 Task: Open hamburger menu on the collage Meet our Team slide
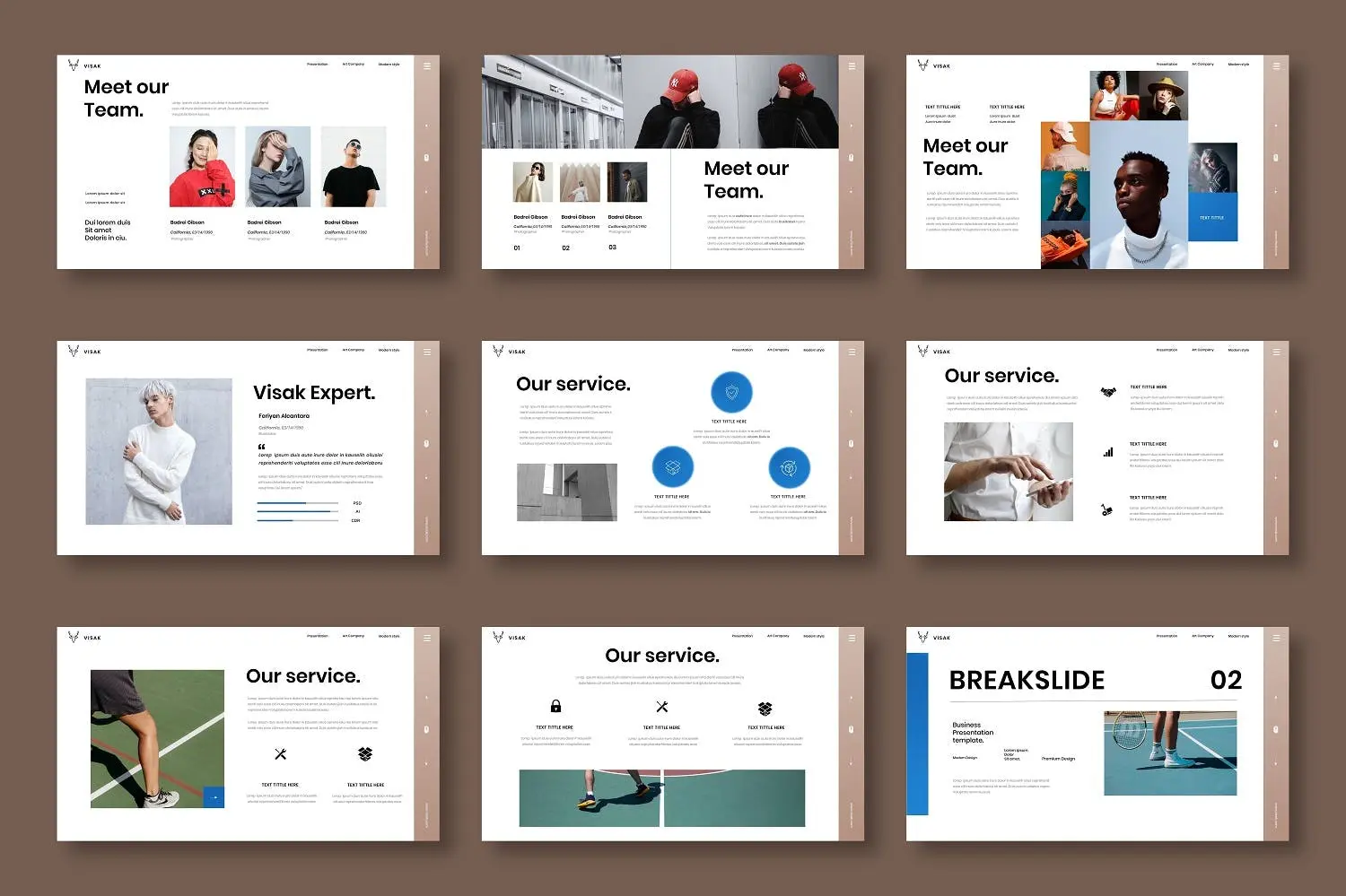point(1276,65)
